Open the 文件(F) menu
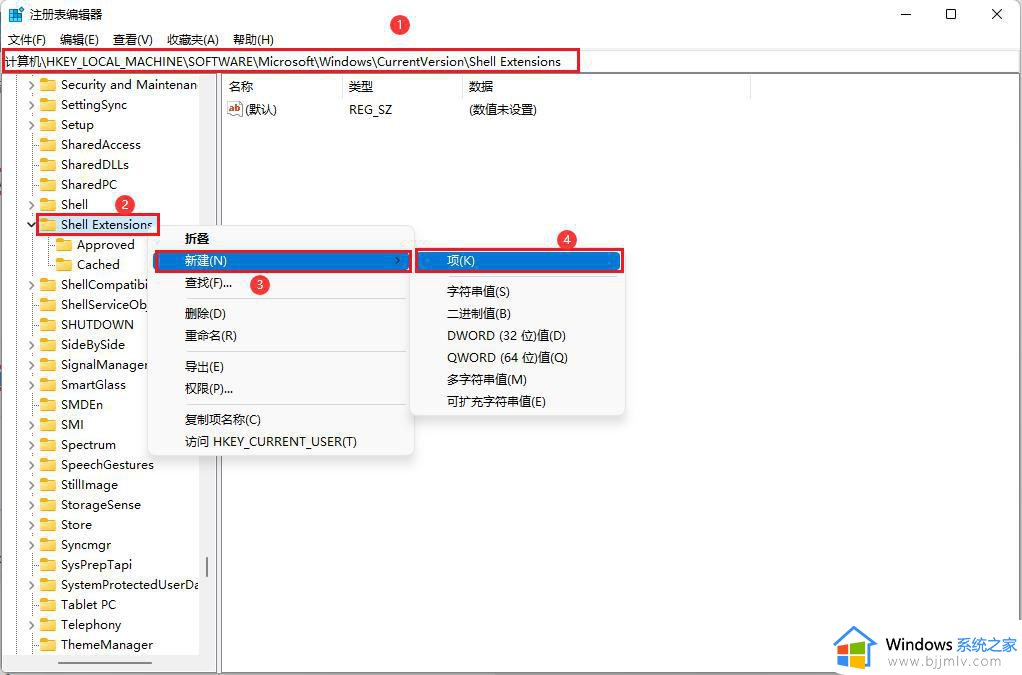1022x675 pixels. (27, 40)
